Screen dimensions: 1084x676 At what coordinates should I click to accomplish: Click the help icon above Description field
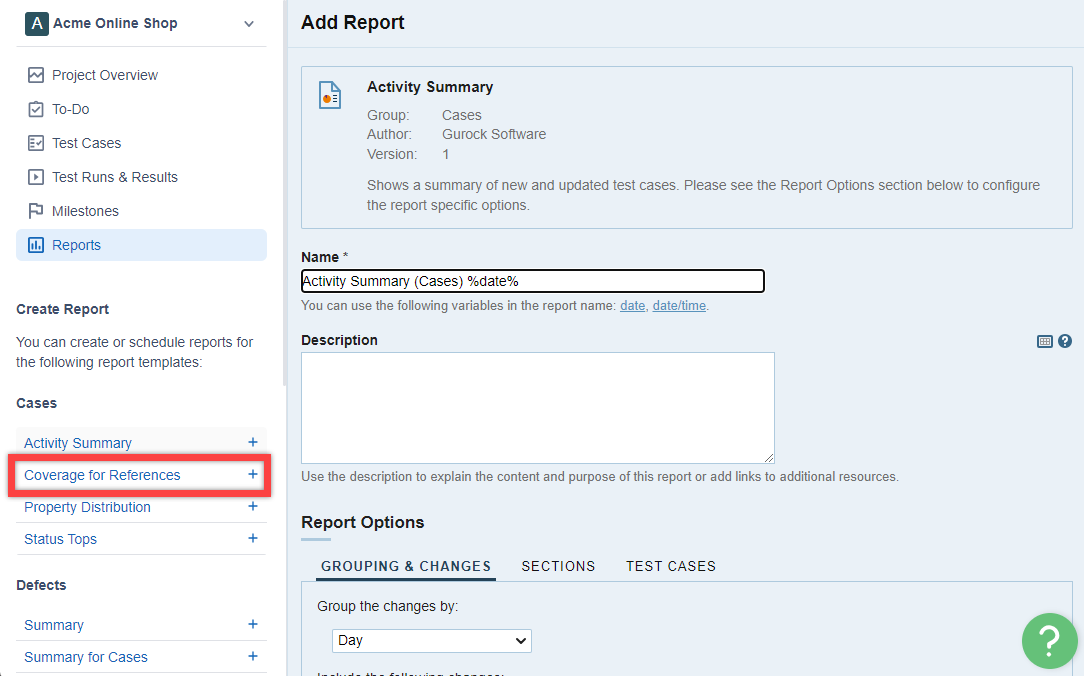(1065, 341)
